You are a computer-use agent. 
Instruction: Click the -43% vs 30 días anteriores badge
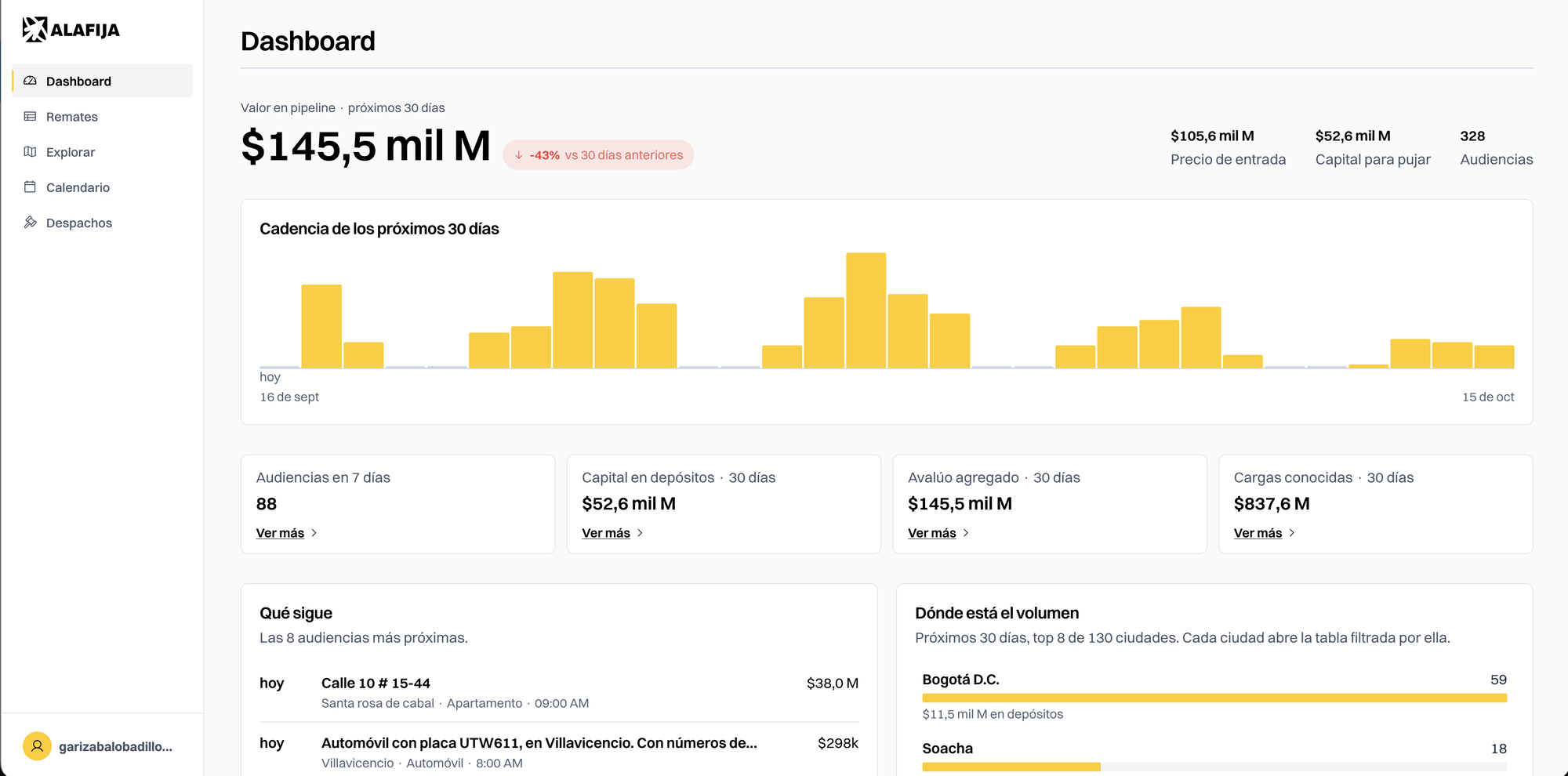click(598, 155)
